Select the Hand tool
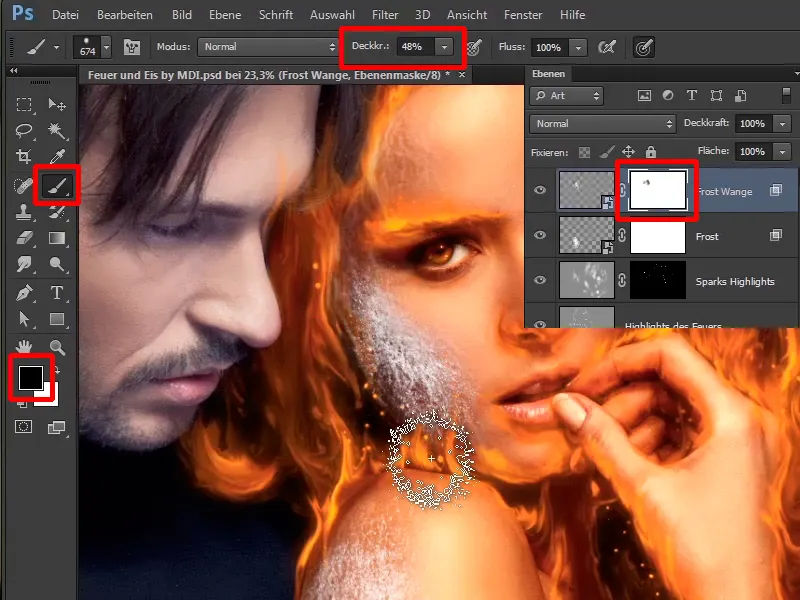This screenshot has height=600, width=800. 23,347
